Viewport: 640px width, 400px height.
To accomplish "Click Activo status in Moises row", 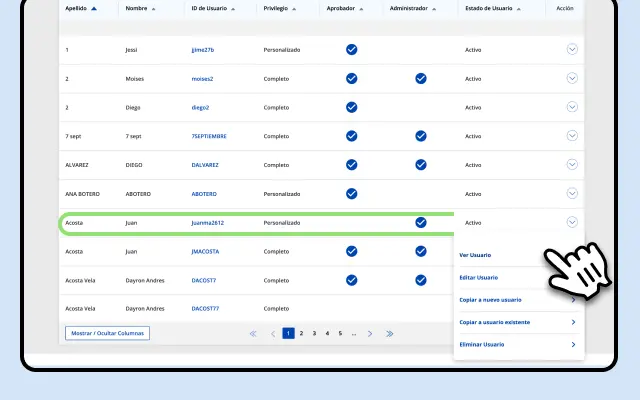I will tap(473, 79).
